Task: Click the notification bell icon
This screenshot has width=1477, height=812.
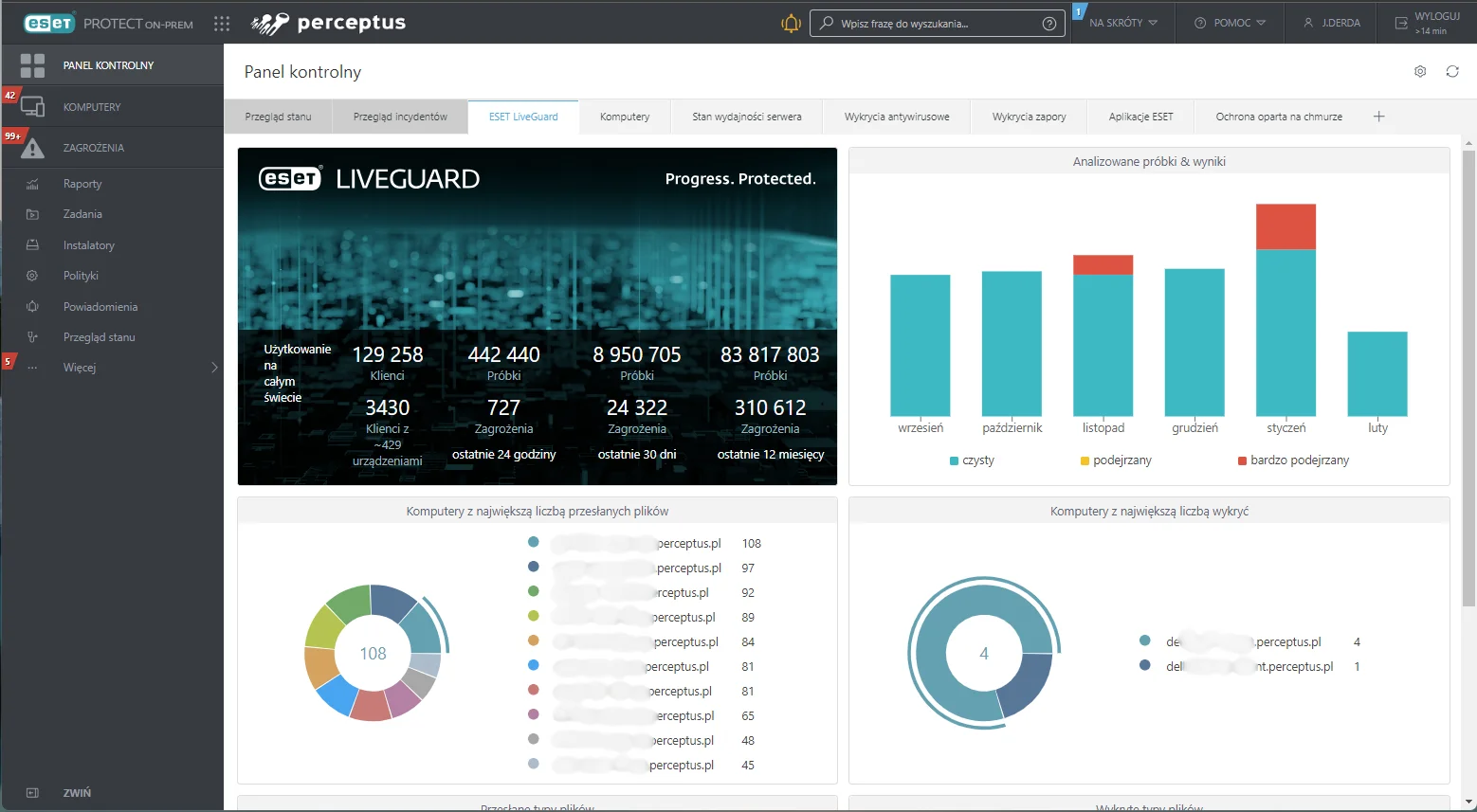Action: (791, 23)
